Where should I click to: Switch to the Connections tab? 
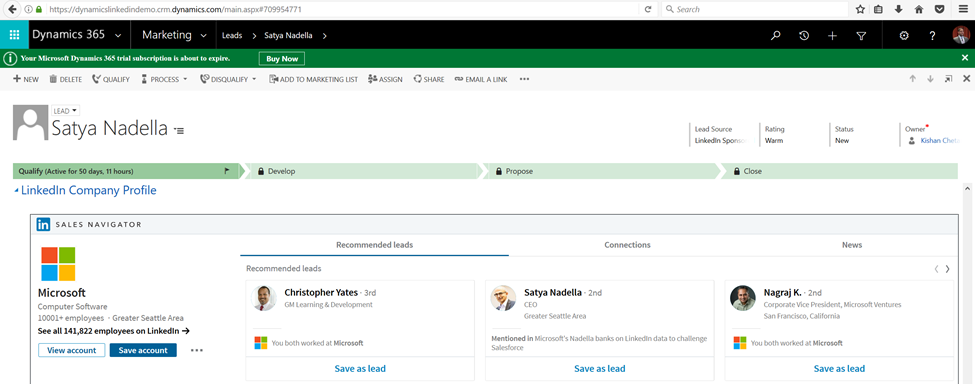[x=627, y=245]
